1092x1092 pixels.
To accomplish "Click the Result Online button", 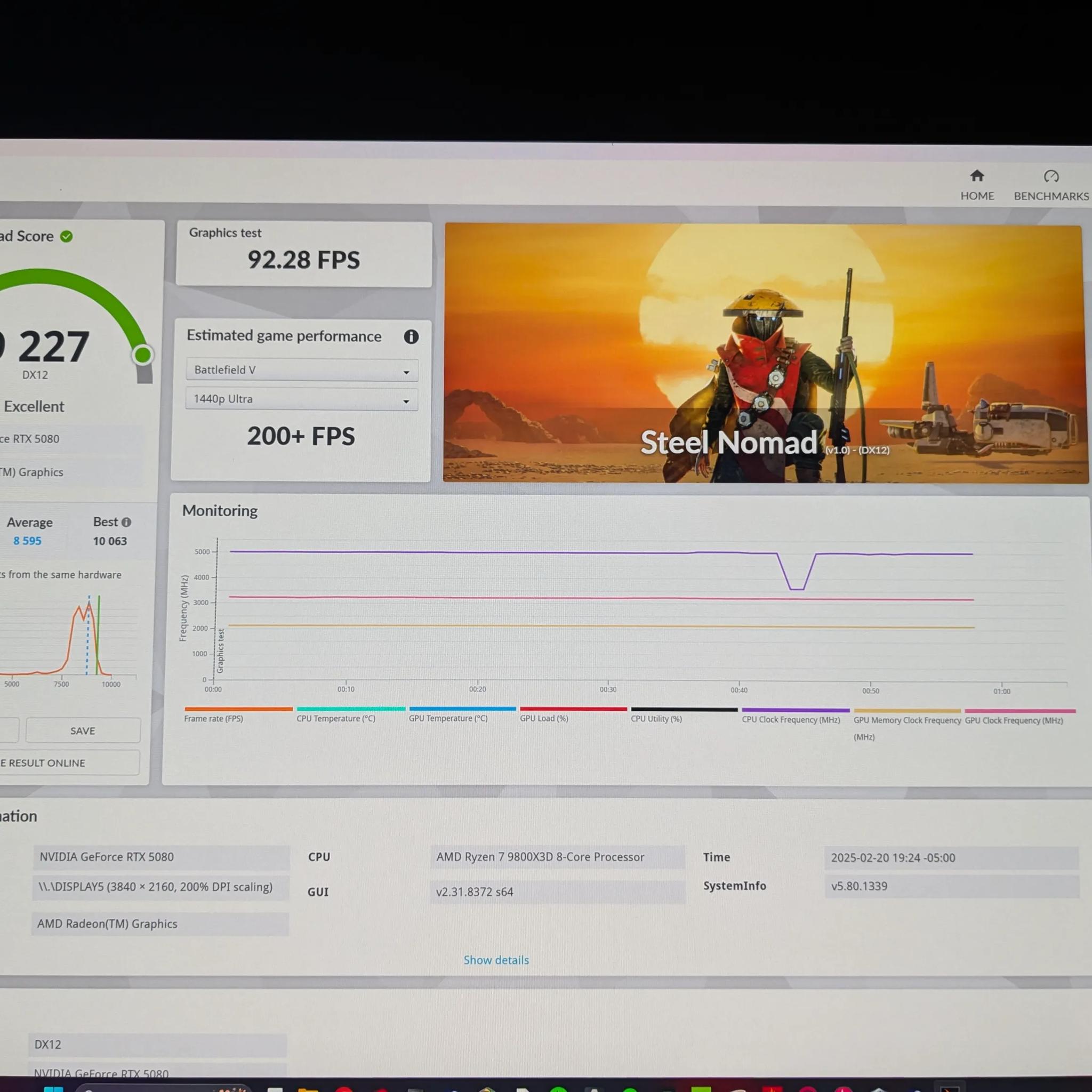I will [x=69, y=762].
